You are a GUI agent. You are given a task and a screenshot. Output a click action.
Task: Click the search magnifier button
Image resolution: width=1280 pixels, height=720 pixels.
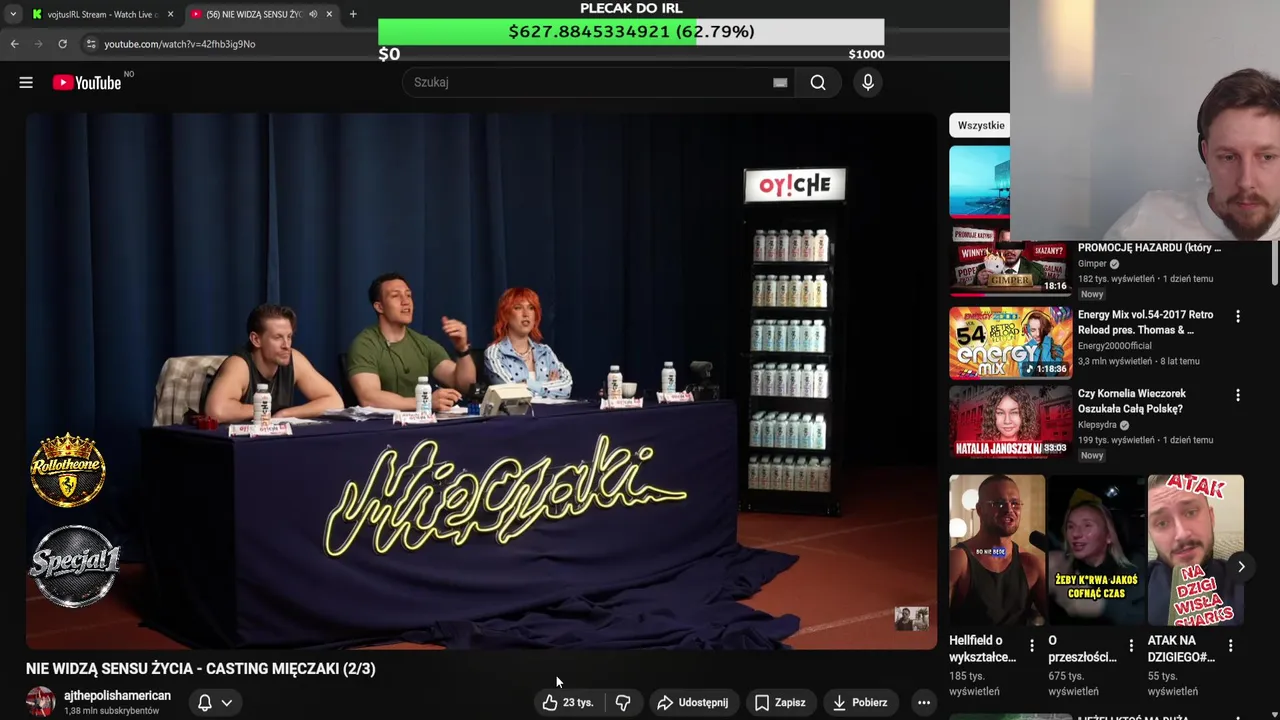818,83
